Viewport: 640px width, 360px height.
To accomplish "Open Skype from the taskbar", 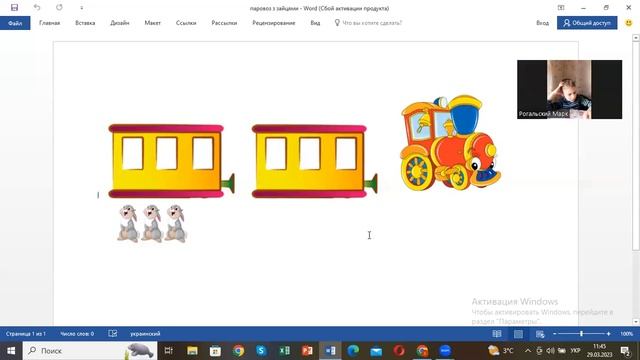I will tap(261, 351).
